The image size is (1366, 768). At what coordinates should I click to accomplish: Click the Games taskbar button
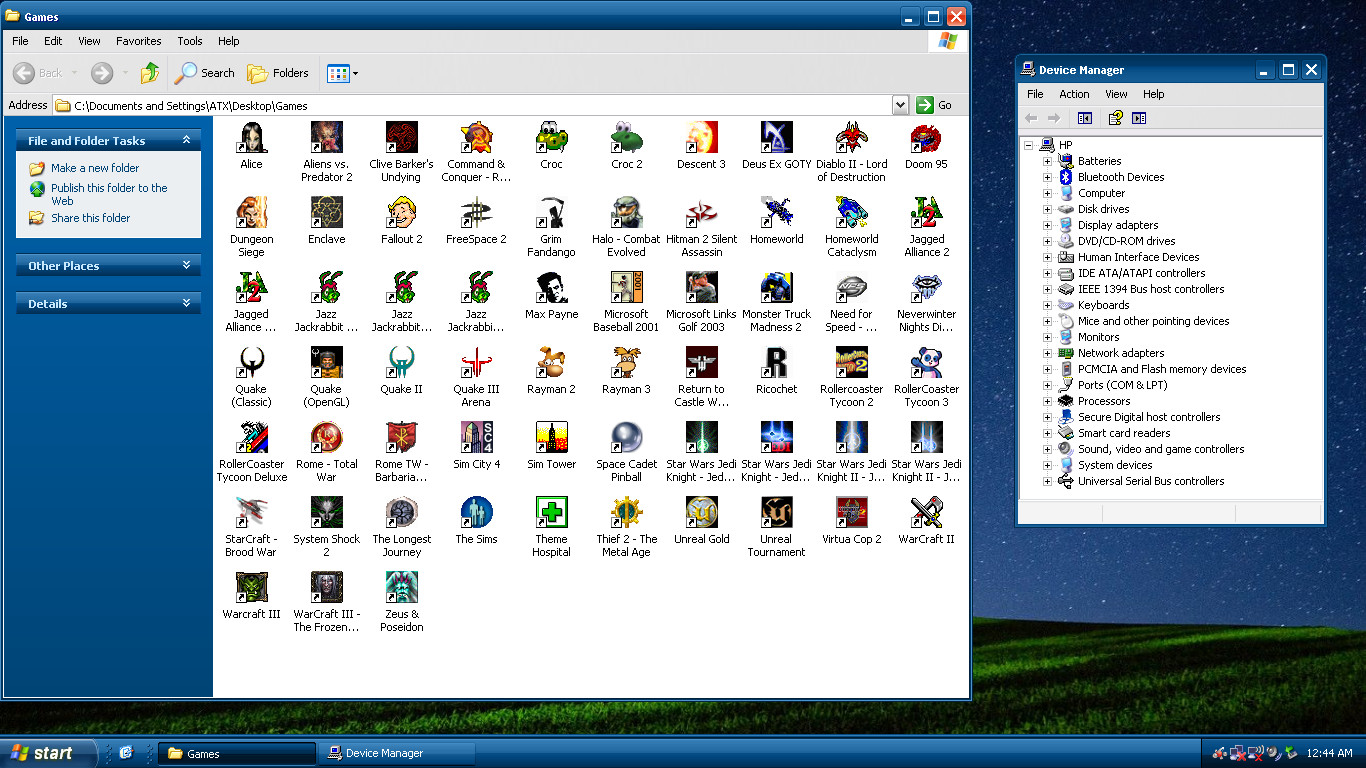[x=237, y=753]
